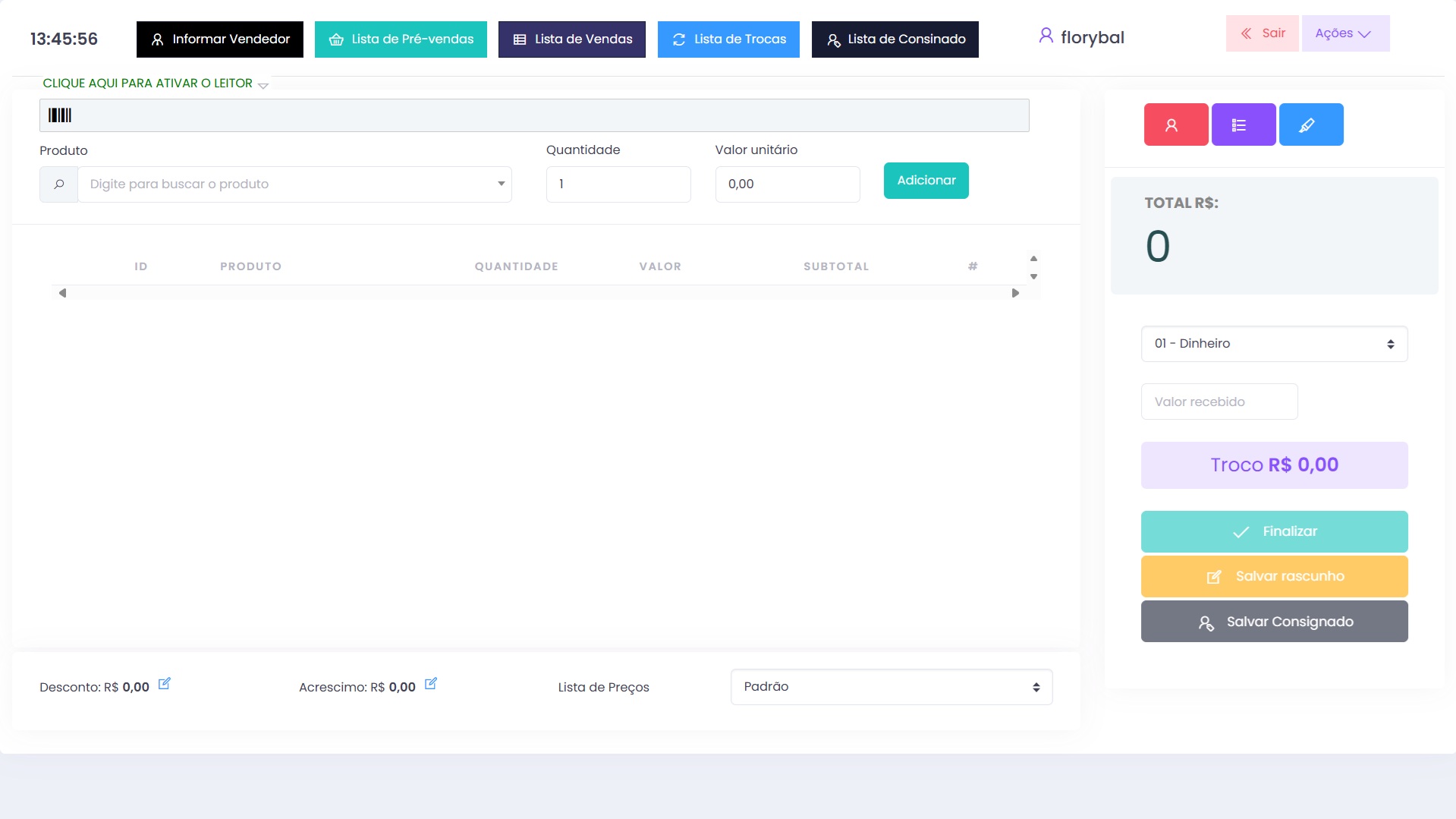Click the red customer icon button
Image resolution: width=1456 pixels, height=819 pixels.
(1175, 124)
